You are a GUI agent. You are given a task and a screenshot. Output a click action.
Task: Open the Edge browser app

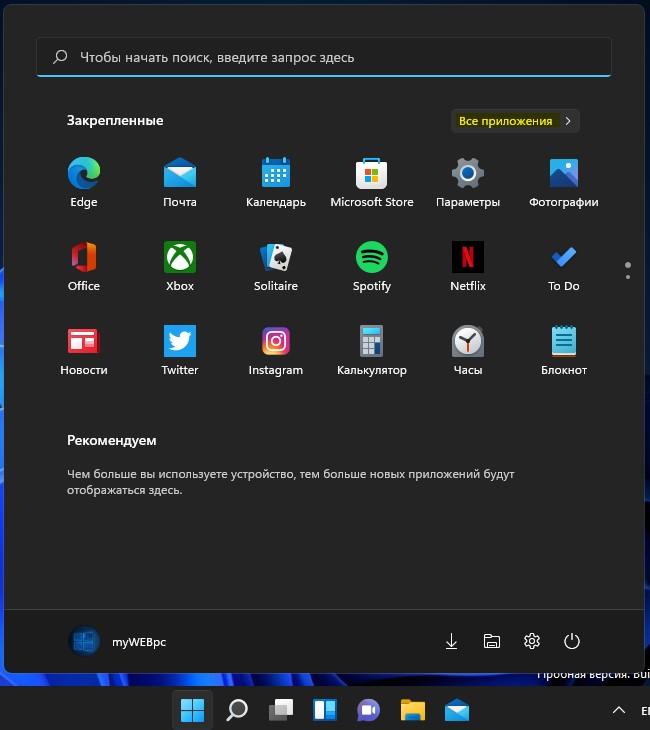(x=84, y=182)
